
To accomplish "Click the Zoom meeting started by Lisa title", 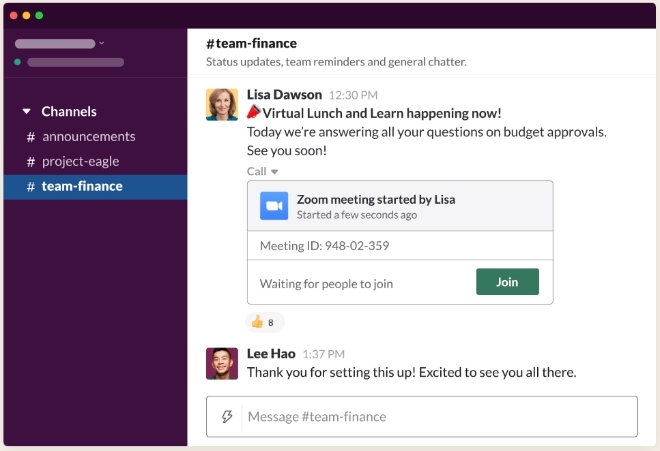I will 376,200.
